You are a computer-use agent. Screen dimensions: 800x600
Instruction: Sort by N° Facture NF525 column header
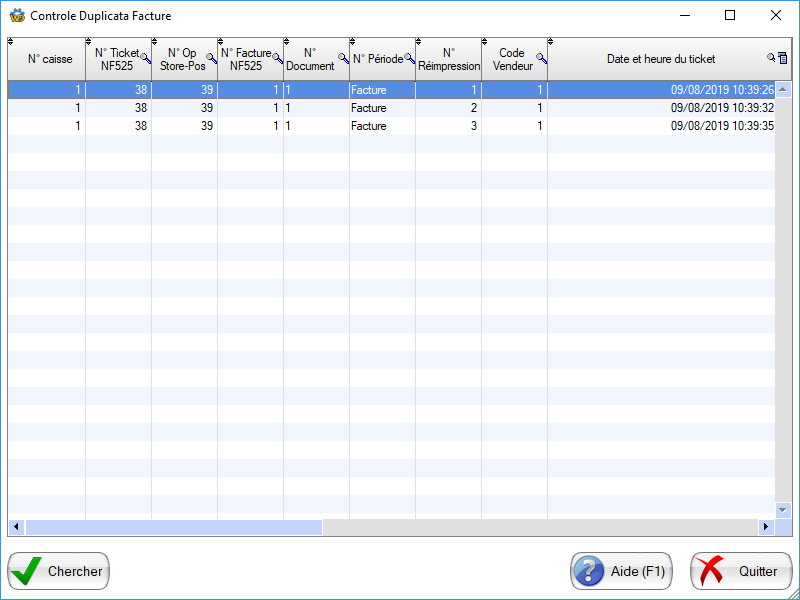246,59
